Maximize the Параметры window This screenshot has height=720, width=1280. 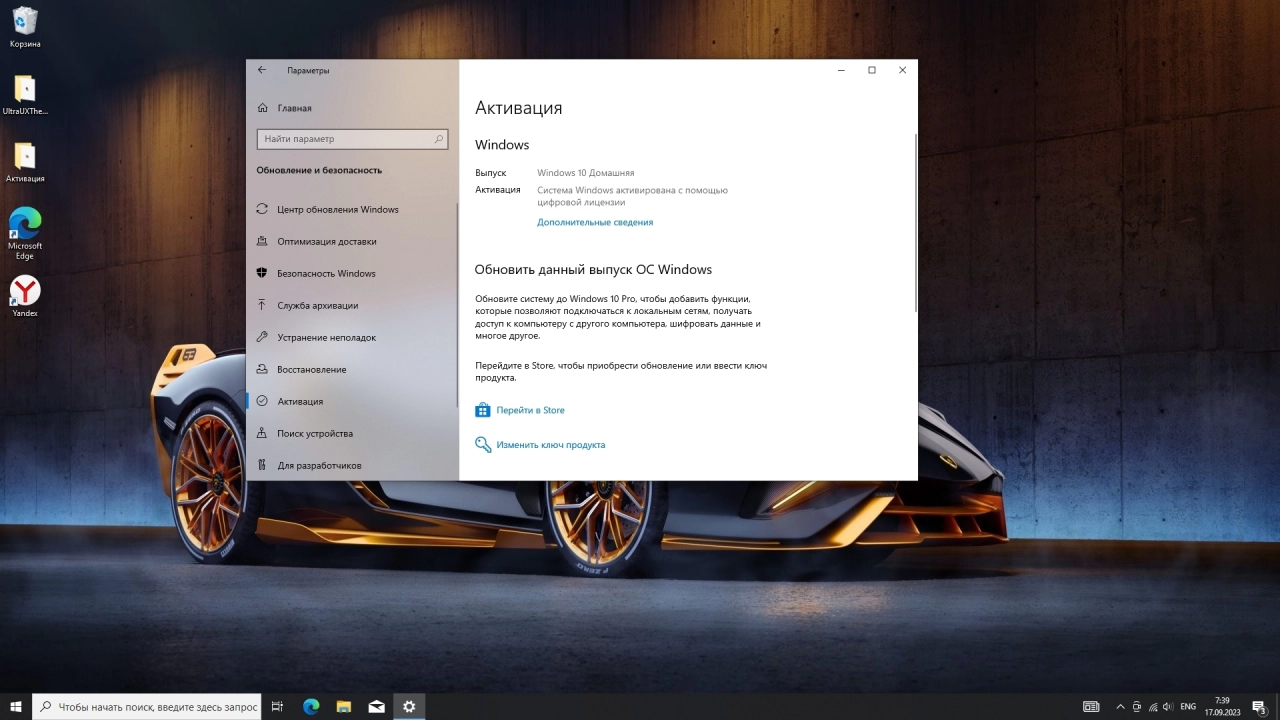(x=872, y=70)
